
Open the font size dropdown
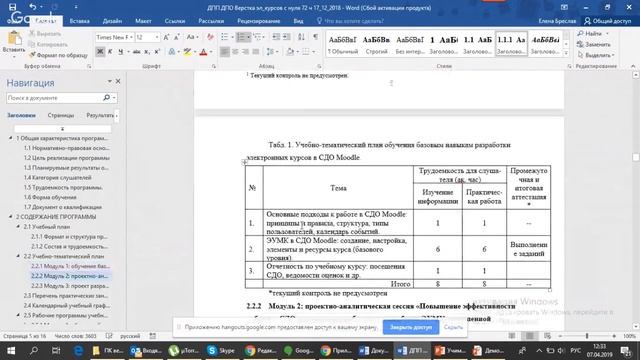point(157,38)
